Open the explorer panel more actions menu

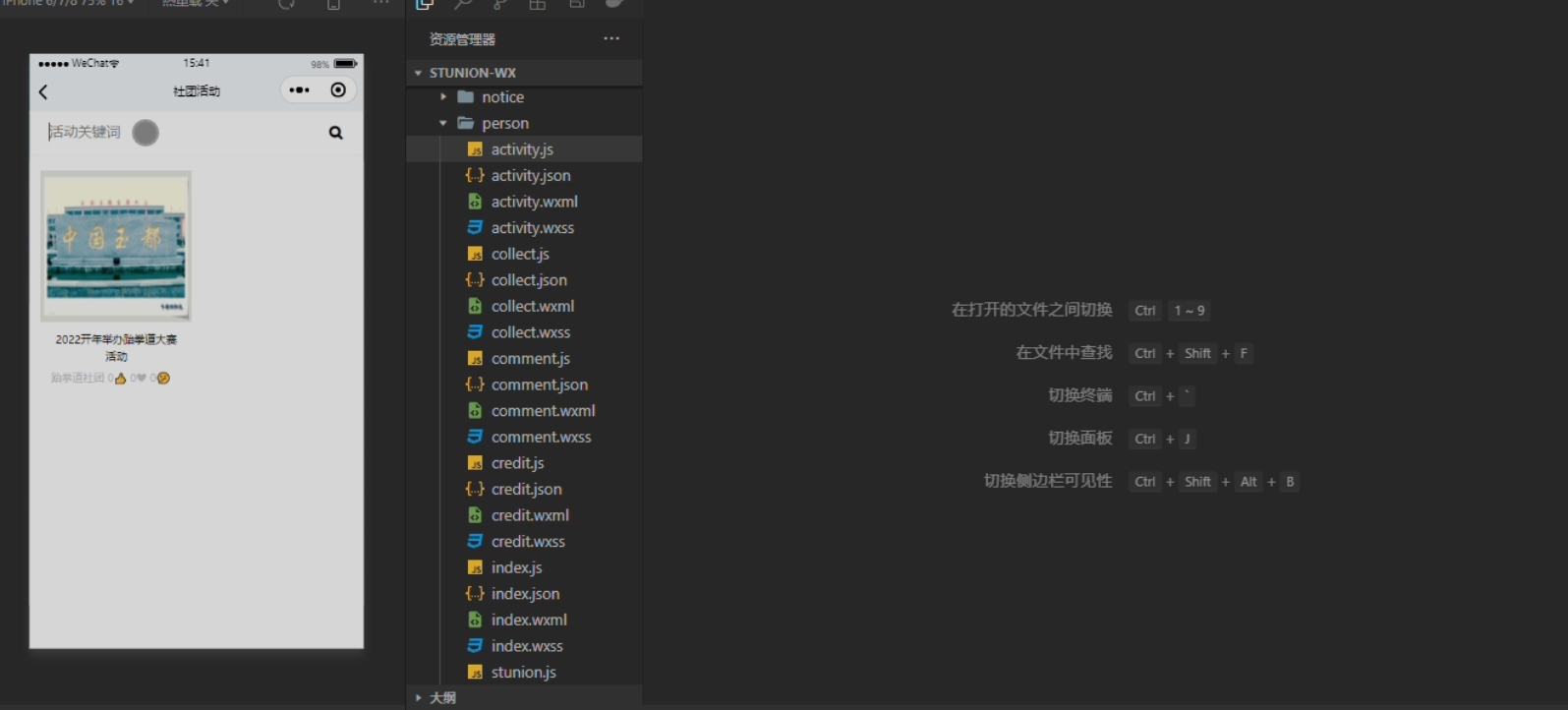611,38
